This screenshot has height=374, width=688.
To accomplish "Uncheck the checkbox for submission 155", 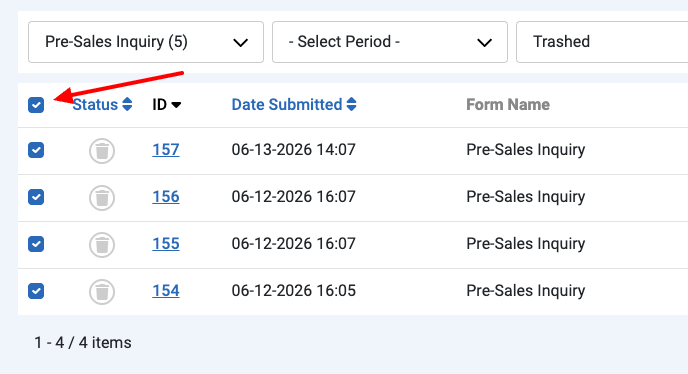I will coord(36,244).
